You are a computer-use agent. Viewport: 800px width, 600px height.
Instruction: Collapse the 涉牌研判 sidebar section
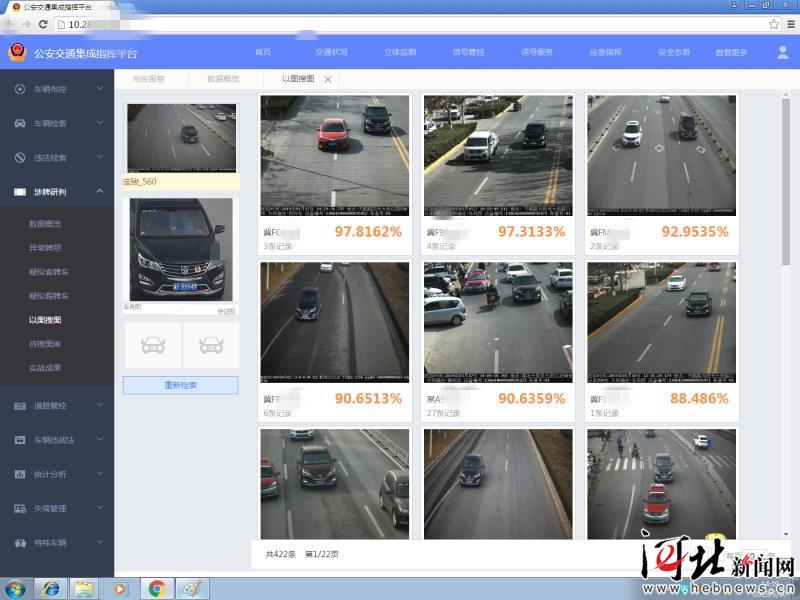100,191
